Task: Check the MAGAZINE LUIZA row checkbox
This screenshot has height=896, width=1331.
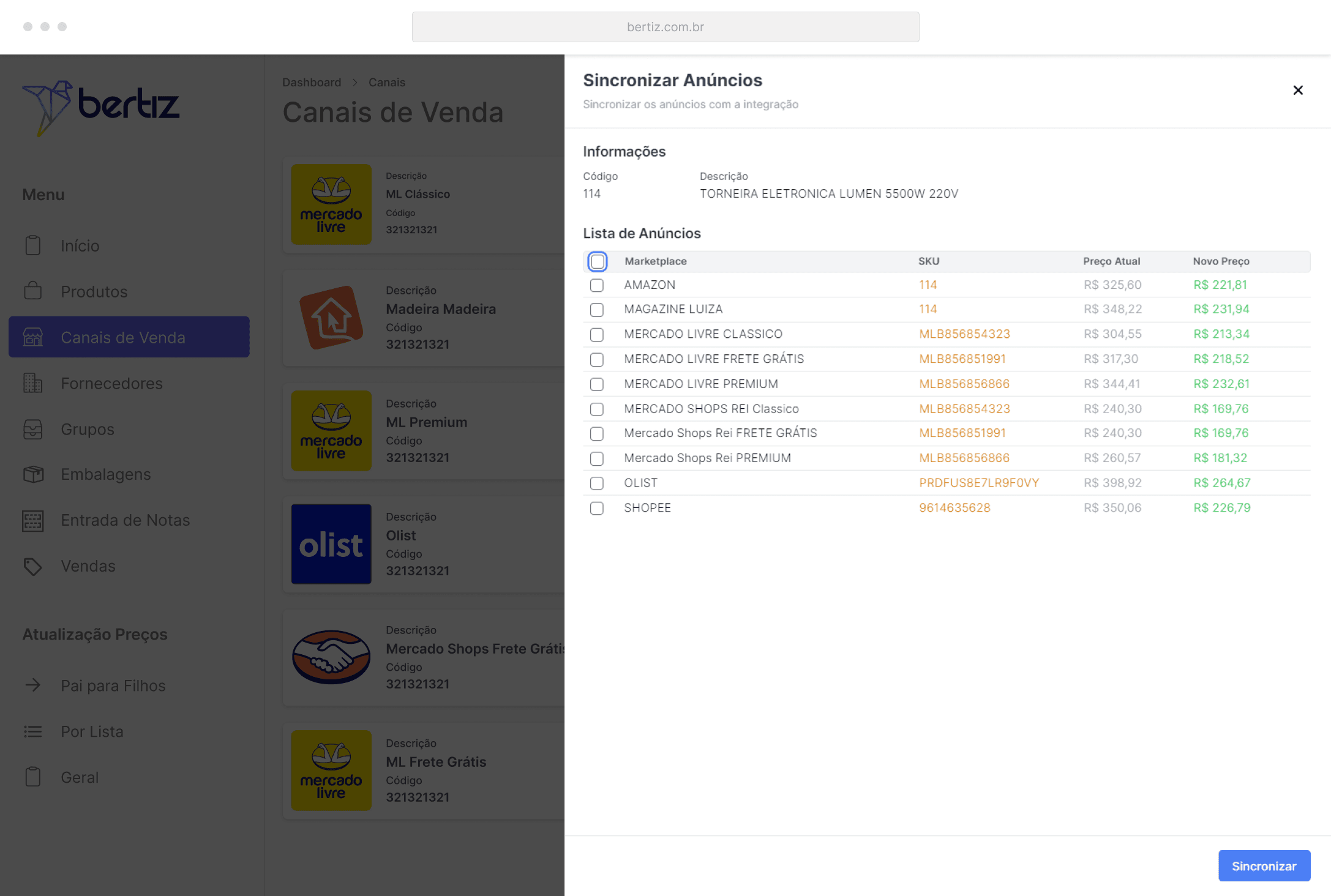Action: 597,310
